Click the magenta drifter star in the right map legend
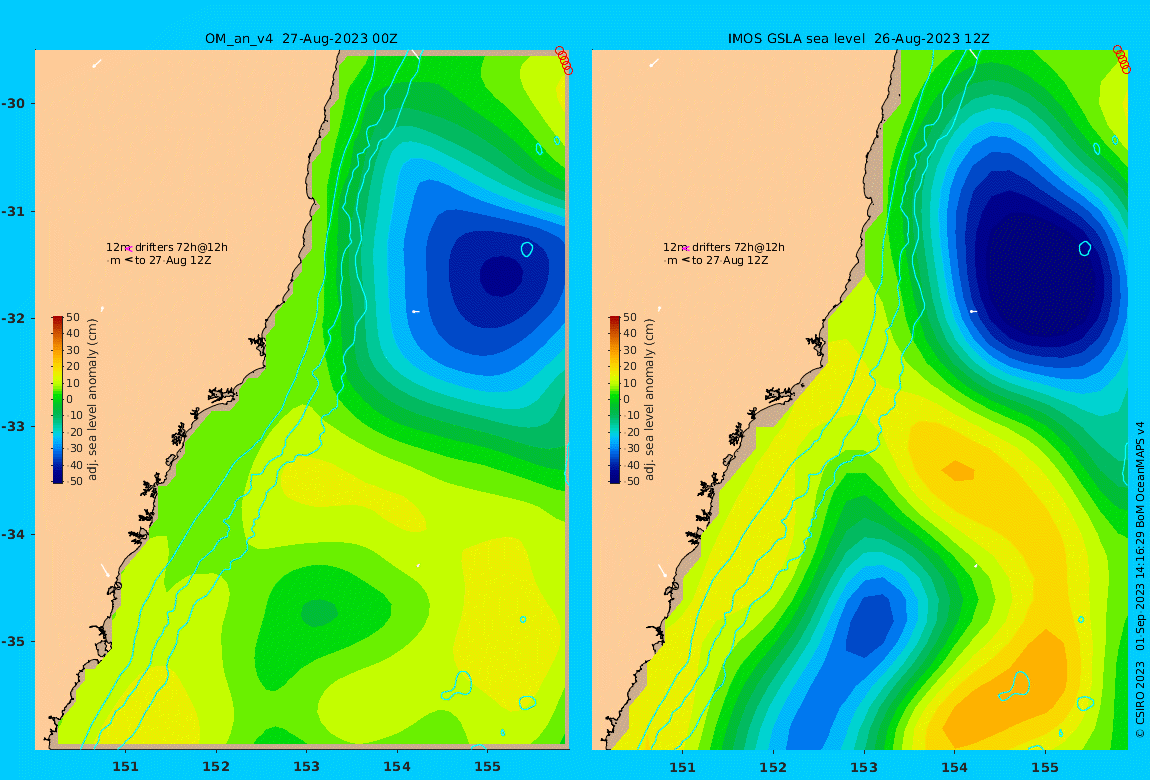The width and height of the screenshot is (1150, 780). 685,249
